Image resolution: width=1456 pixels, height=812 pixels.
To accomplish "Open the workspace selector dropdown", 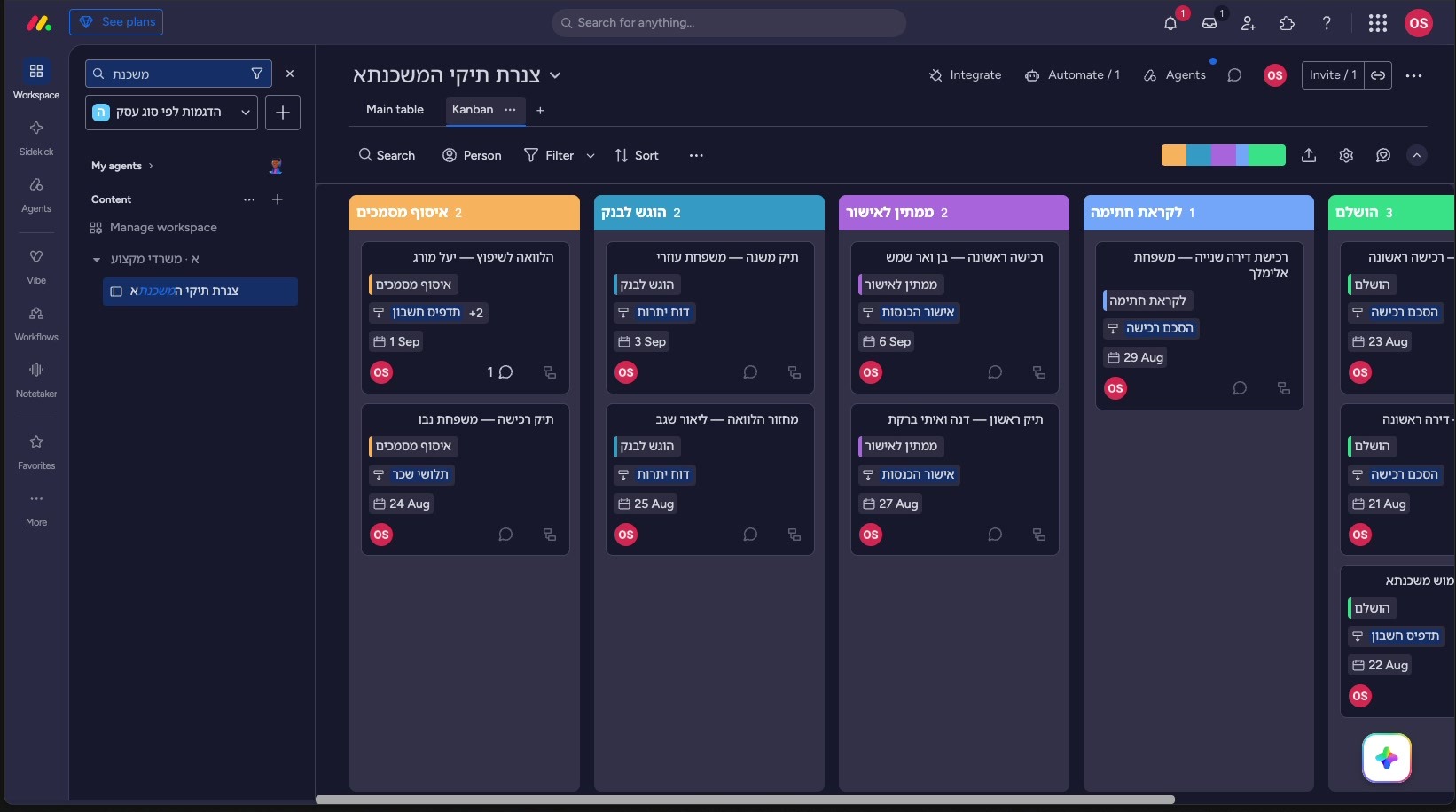I will click(171, 113).
